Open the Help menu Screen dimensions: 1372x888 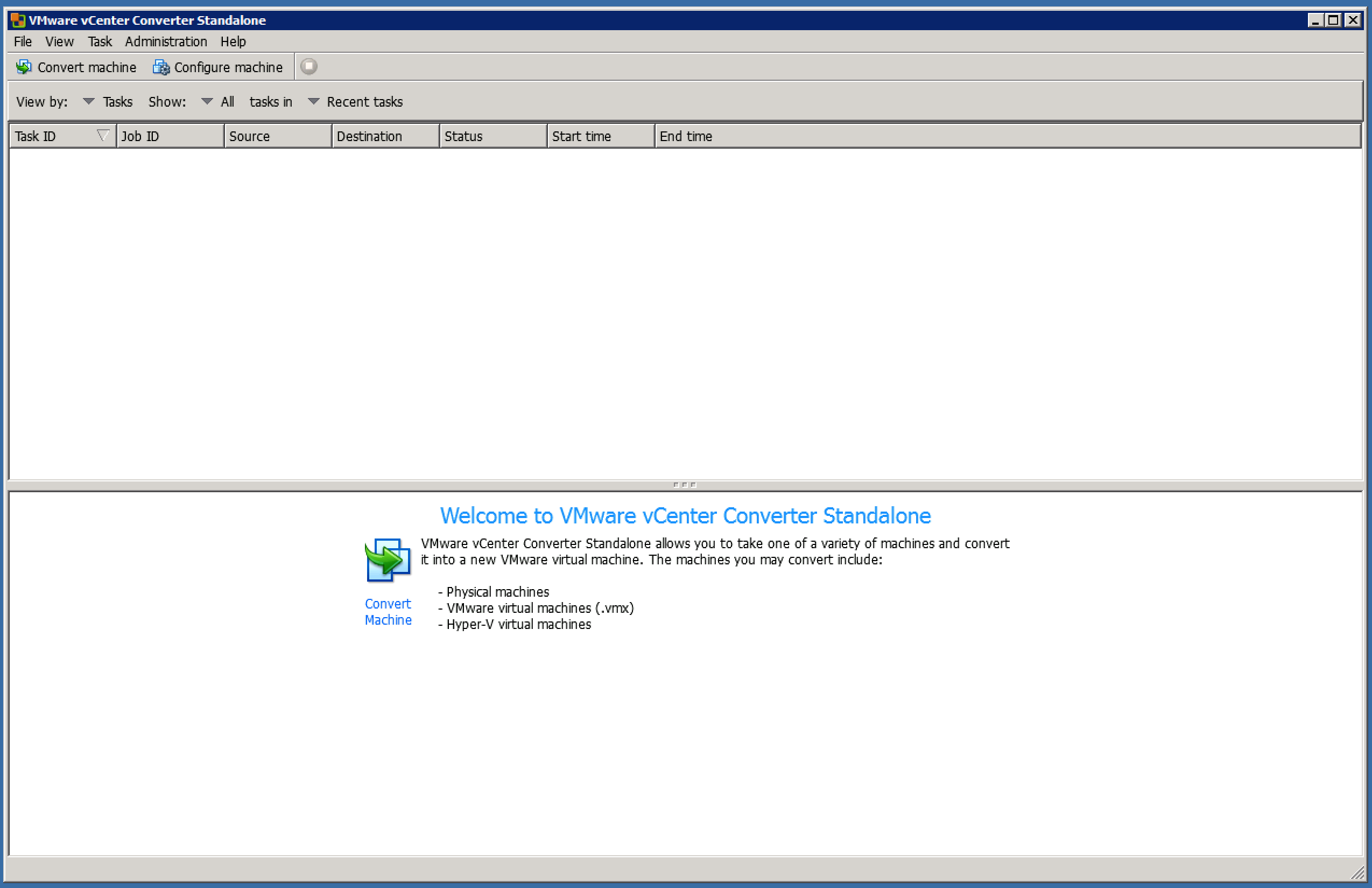click(x=233, y=41)
